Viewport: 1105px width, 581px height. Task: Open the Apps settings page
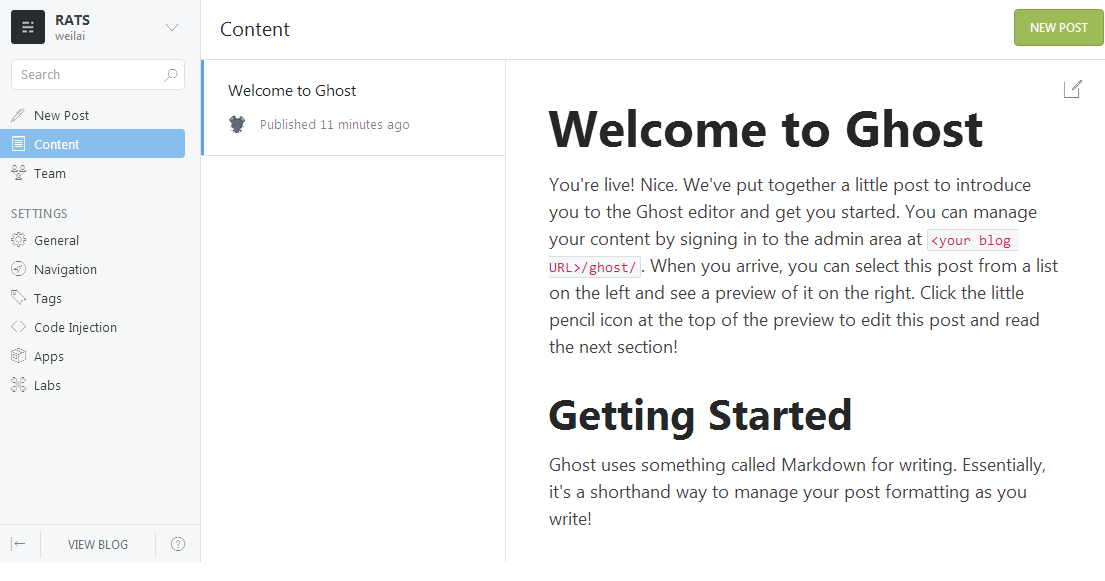tap(98, 356)
